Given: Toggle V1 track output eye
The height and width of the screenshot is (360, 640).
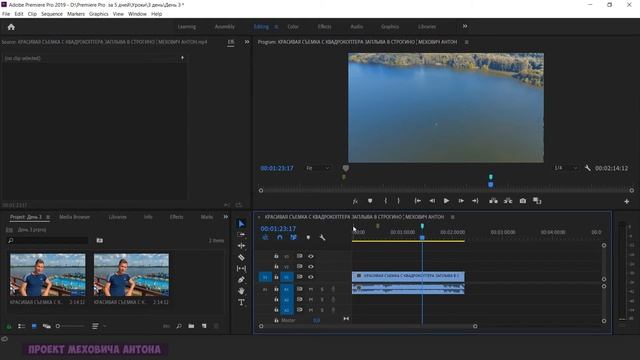Looking at the screenshot, I should tap(311, 277).
